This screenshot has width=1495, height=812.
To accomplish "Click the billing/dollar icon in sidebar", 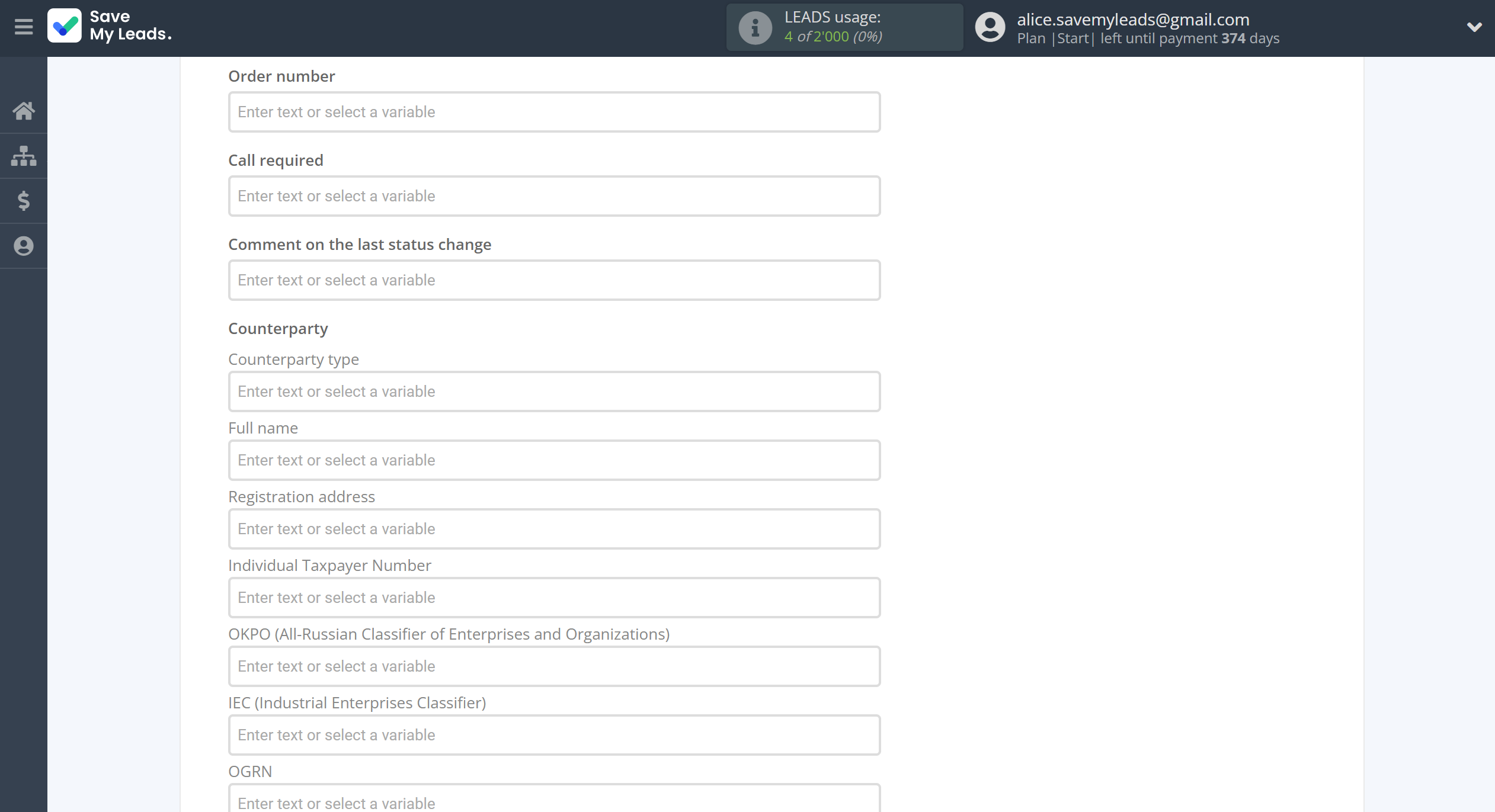I will [x=24, y=200].
